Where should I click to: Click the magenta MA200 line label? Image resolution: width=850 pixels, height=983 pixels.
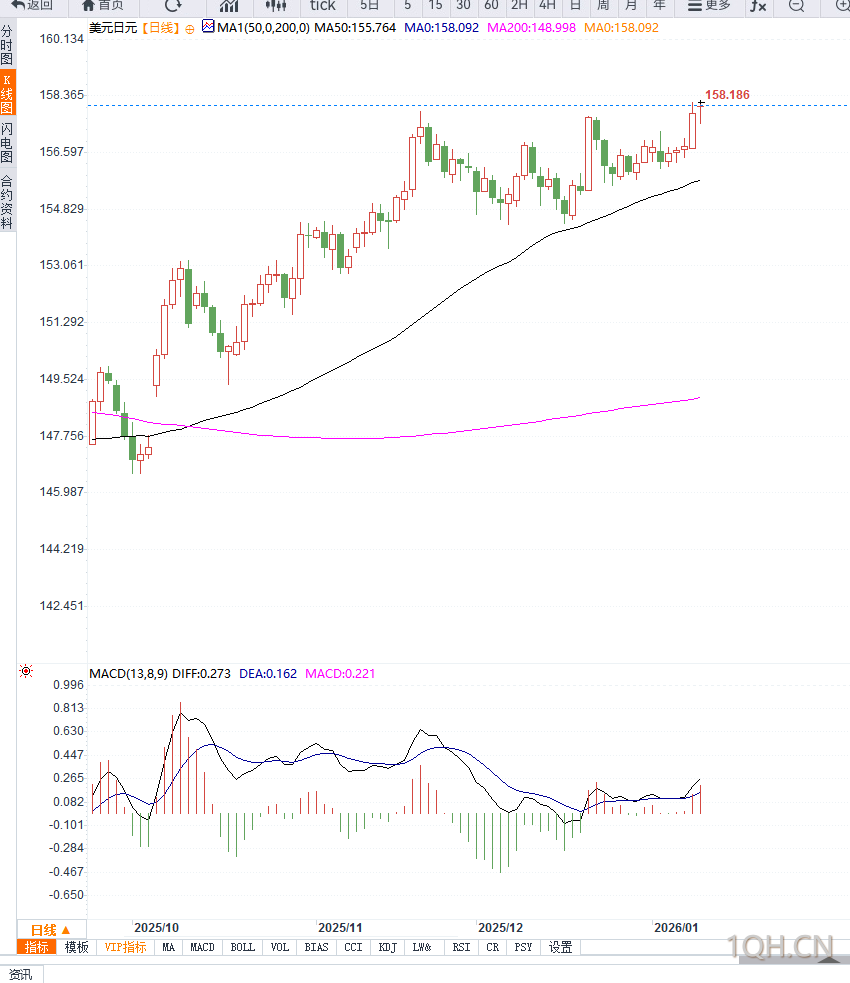pyautogui.click(x=531, y=28)
